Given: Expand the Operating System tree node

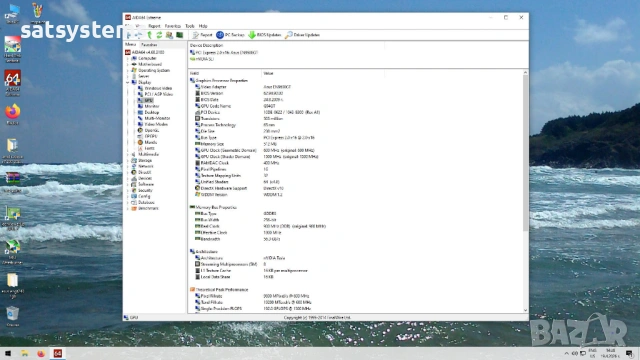Looking at the screenshot, I should point(127,70).
